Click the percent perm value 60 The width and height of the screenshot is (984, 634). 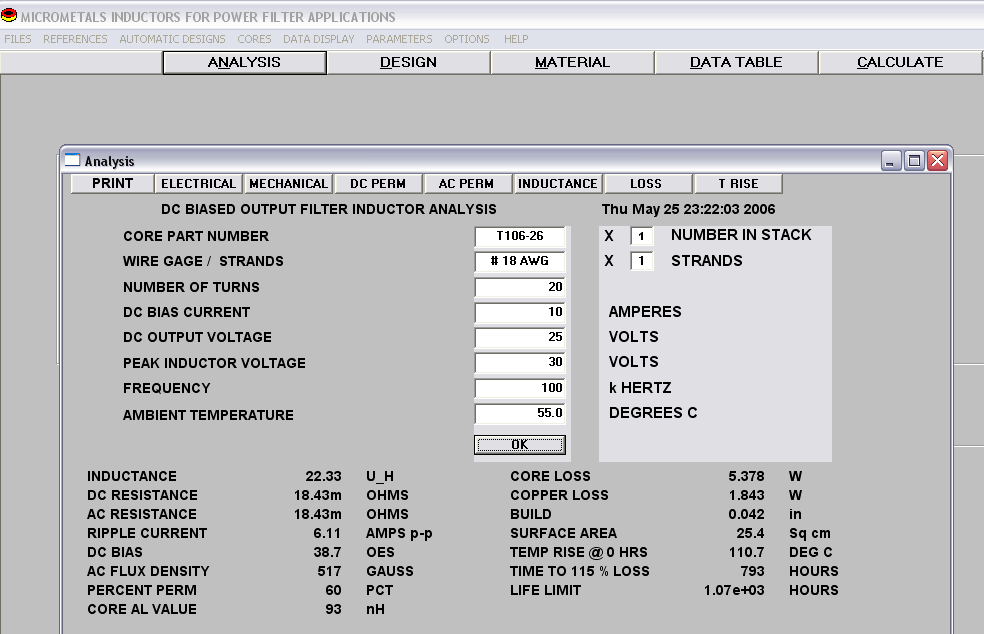pyautogui.click(x=333, y=590)
